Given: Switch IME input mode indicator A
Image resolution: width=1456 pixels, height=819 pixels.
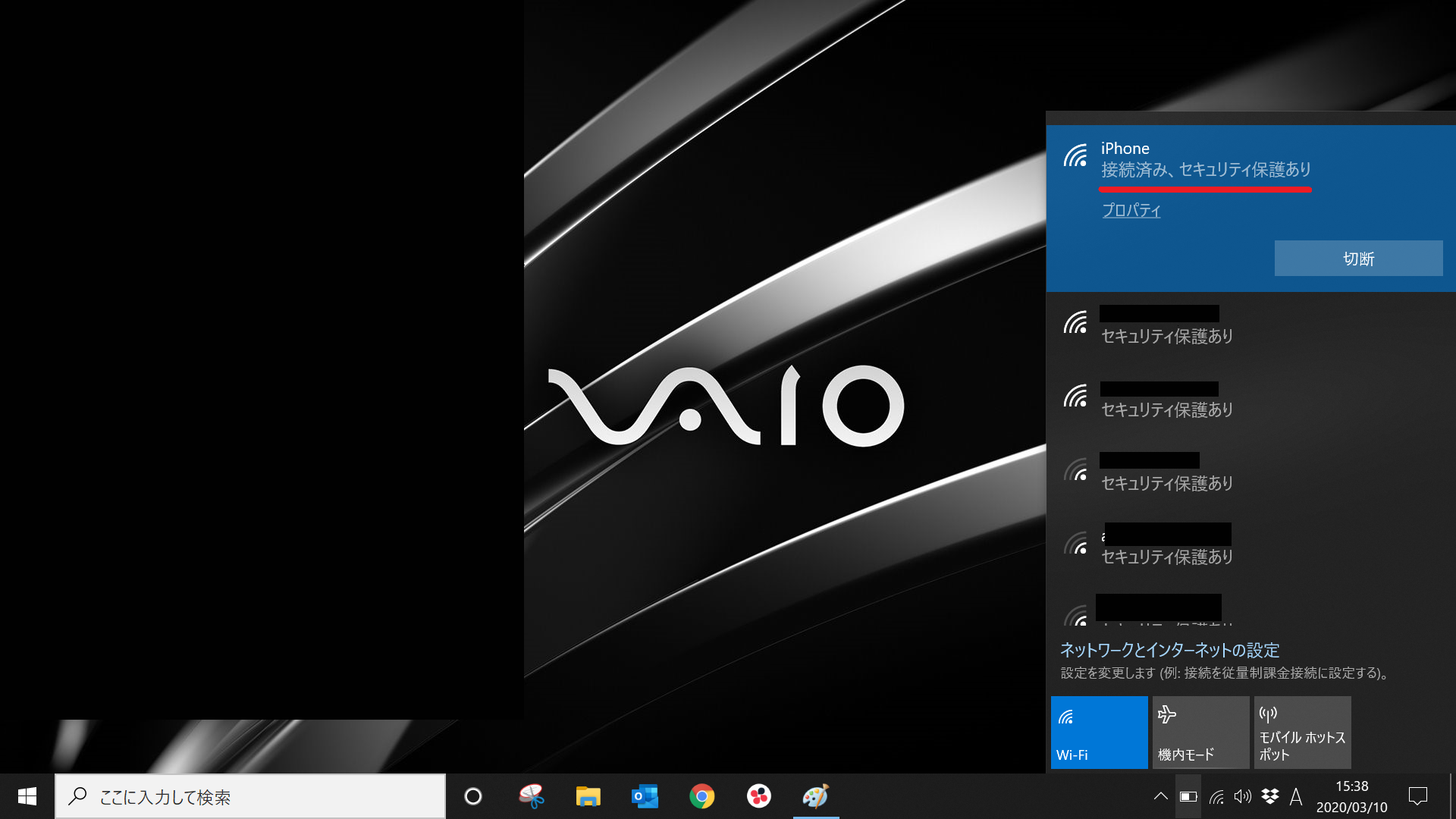Looking at the screenshot, I should (x=1296, y=796).
